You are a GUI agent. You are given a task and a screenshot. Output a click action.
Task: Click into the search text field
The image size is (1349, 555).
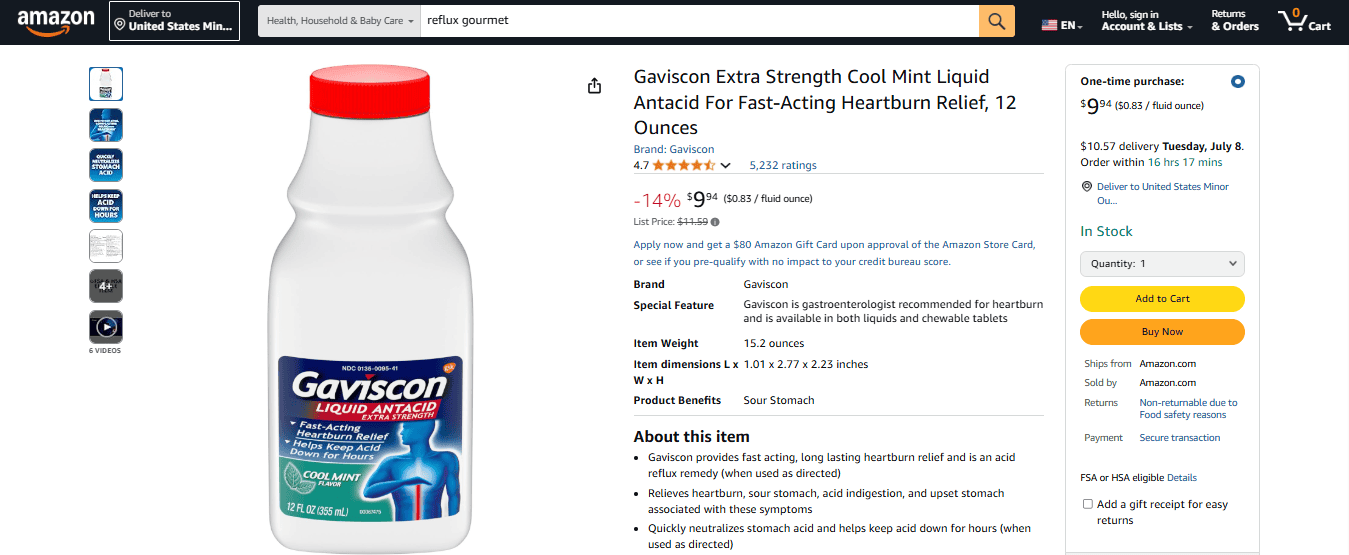[x=699, y=21]
